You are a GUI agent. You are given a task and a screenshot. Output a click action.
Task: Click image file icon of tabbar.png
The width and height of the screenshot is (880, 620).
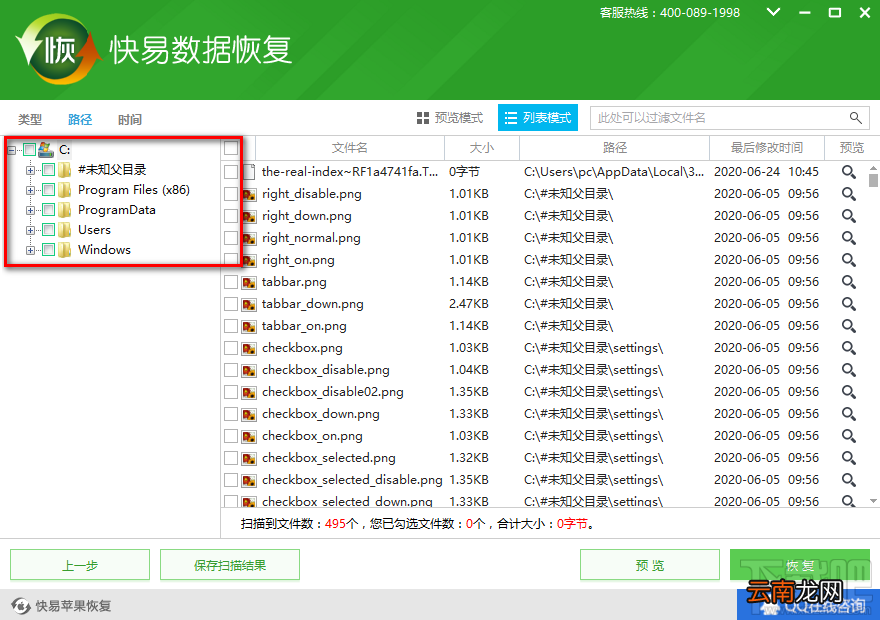pyautogui.click(x=249, y=283)
